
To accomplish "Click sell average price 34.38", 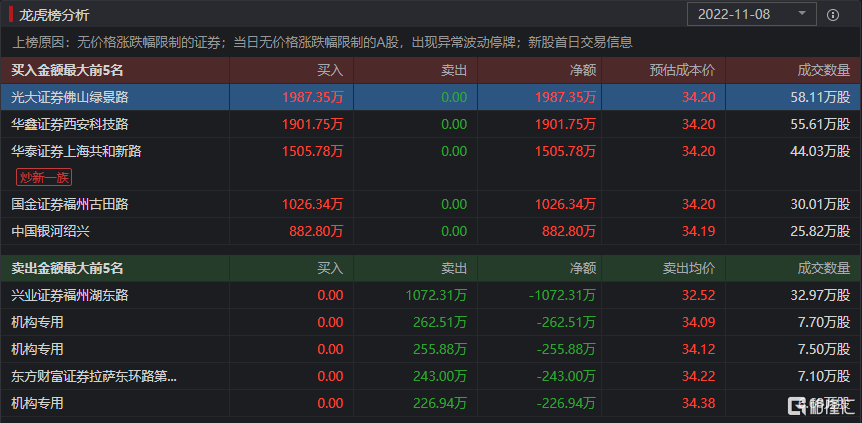I will 699,403.
